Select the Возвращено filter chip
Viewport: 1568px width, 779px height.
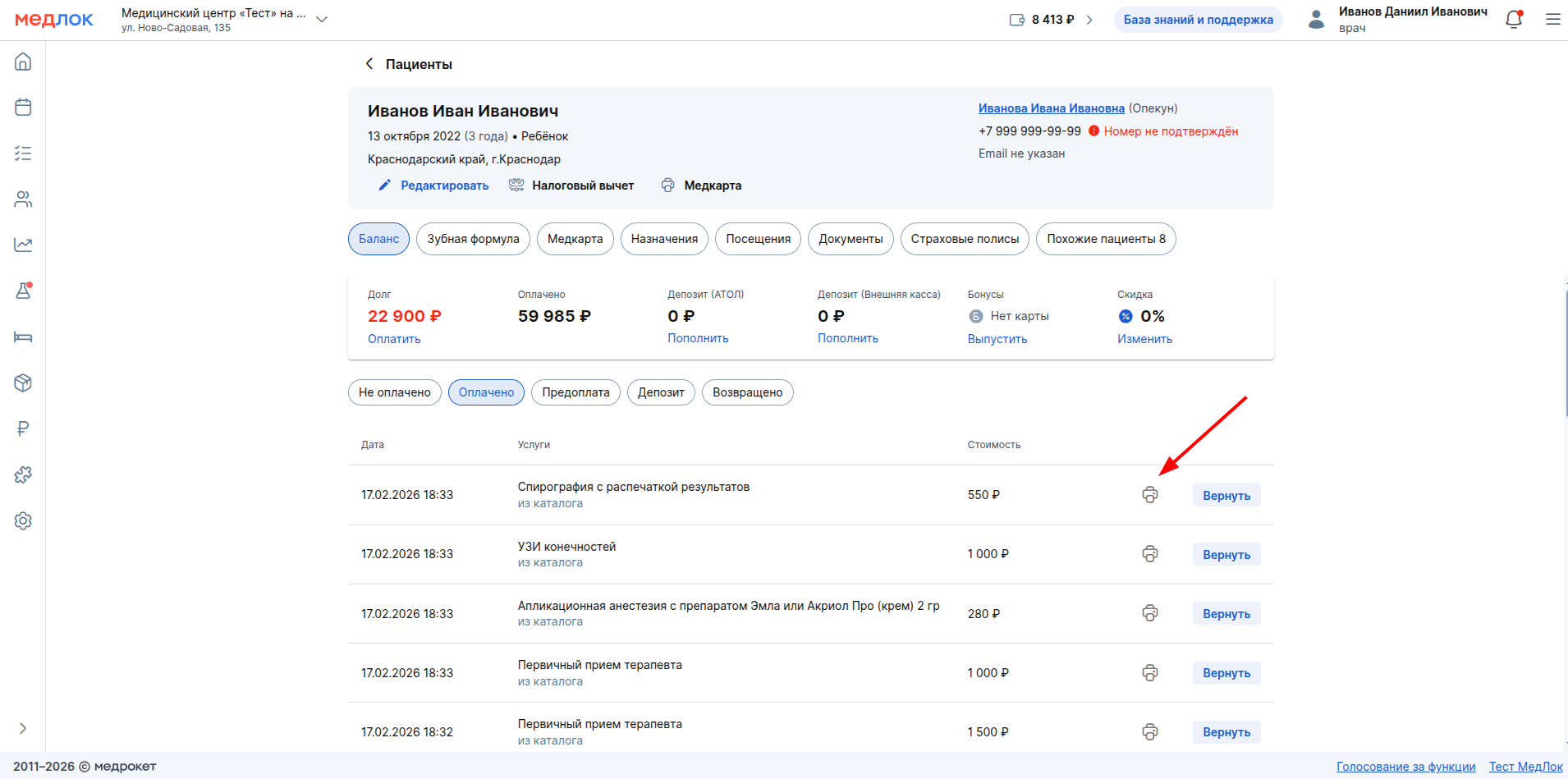tap(747, 392)
